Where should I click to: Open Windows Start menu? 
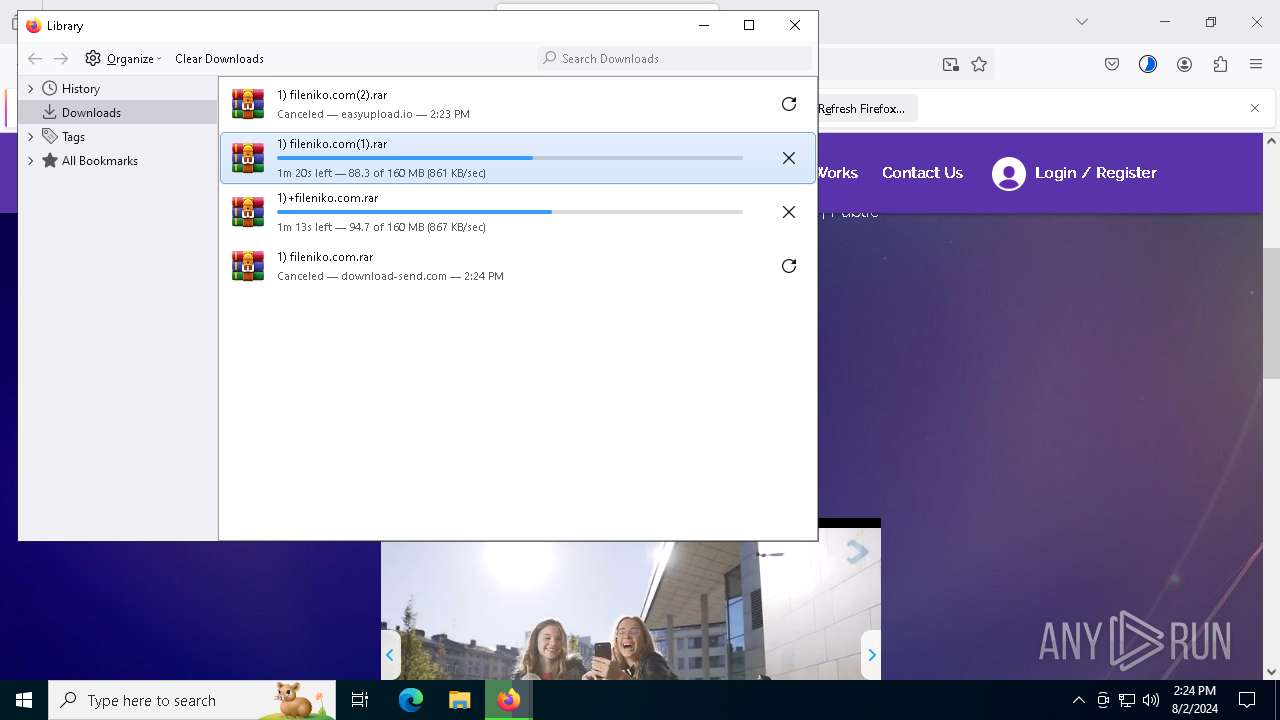(x=24, y=700)
